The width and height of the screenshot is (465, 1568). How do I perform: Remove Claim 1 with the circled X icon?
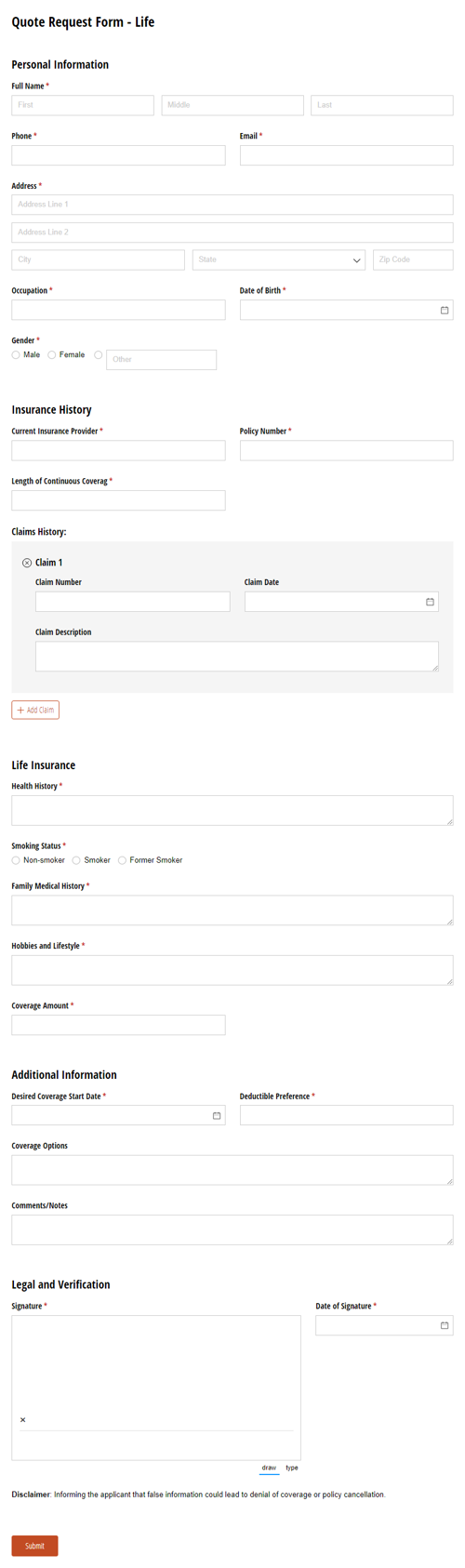coord(27,563)
